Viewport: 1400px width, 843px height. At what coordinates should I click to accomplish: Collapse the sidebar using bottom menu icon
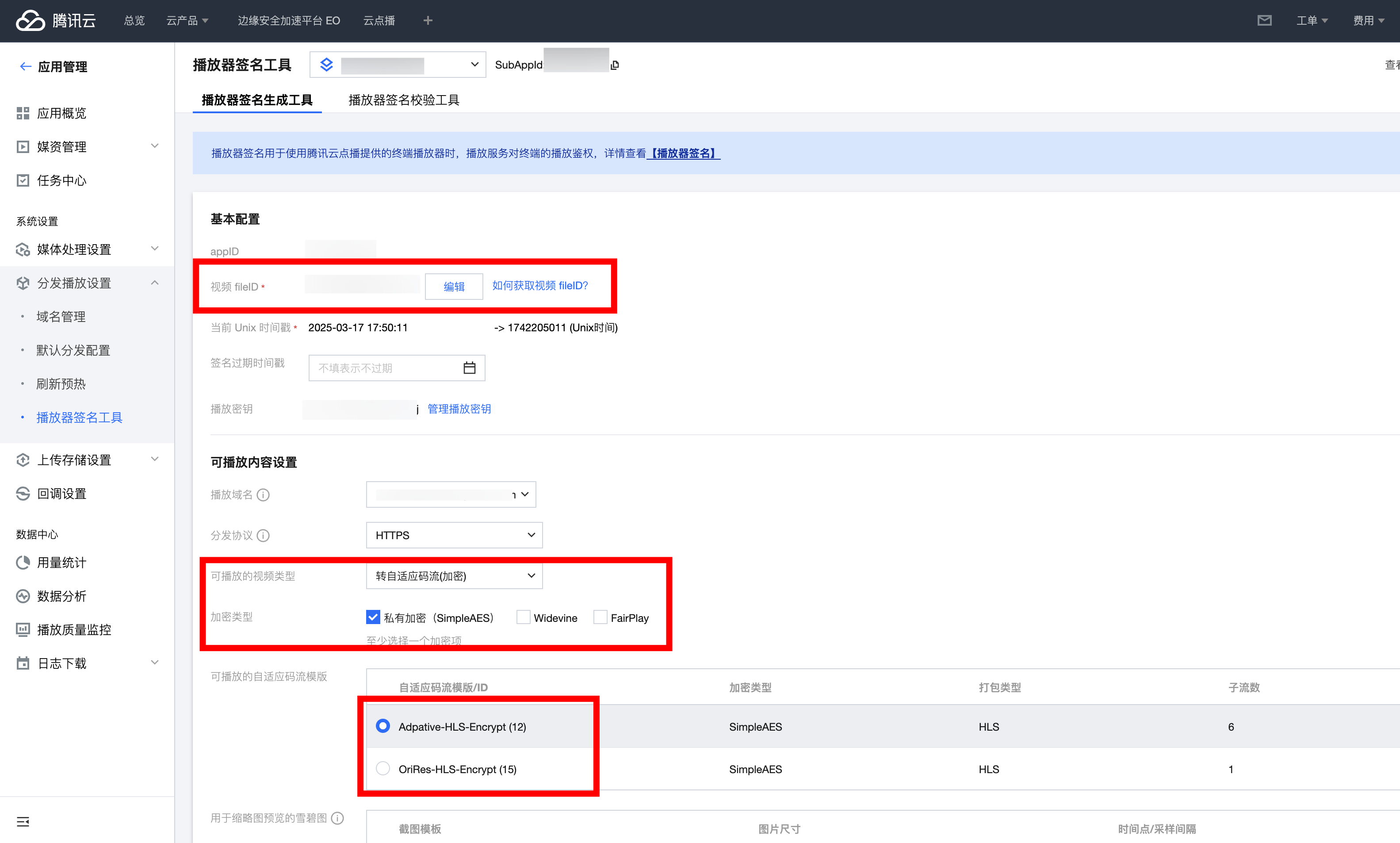(23, 821)
